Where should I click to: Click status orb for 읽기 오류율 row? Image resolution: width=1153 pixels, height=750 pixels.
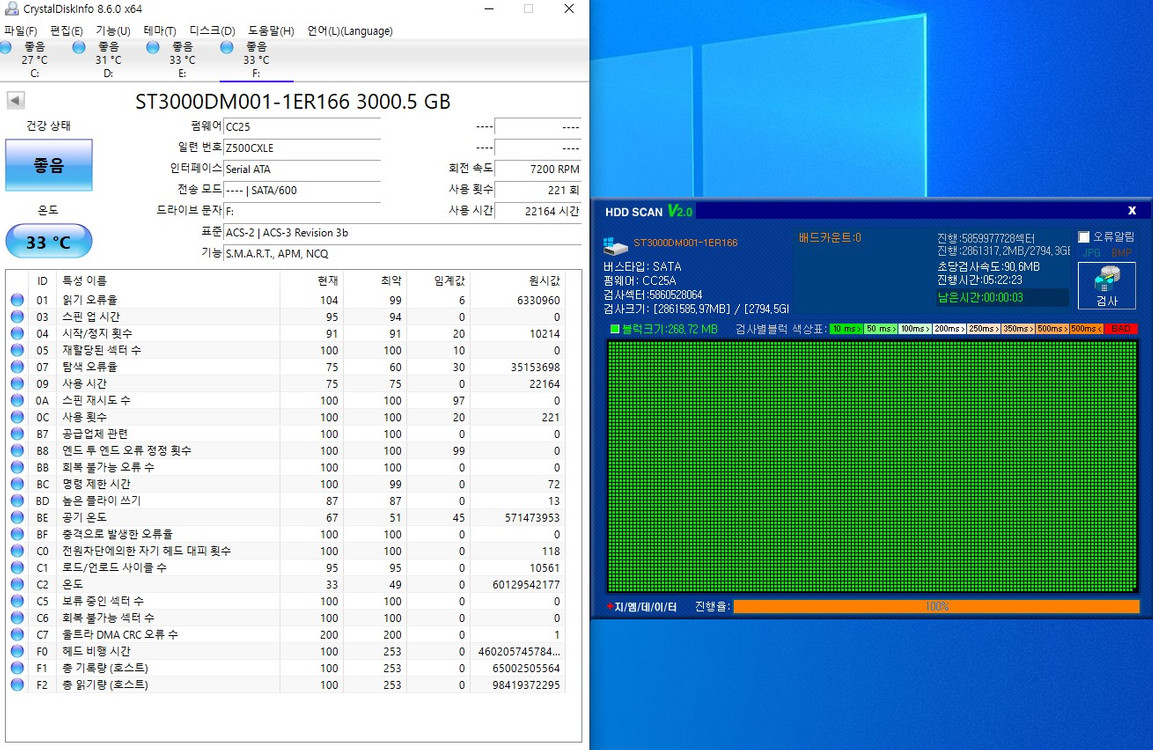point(17,300)
